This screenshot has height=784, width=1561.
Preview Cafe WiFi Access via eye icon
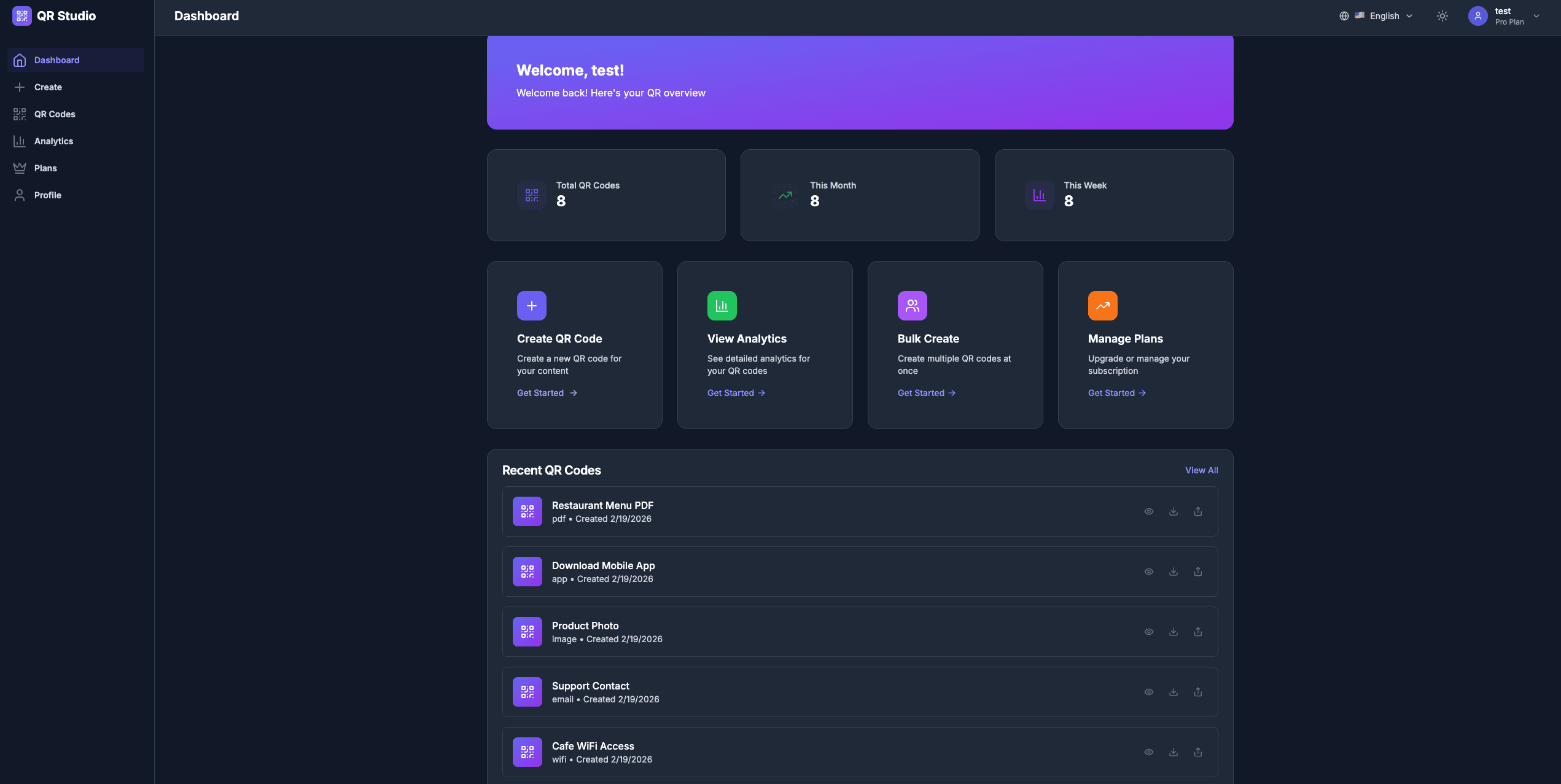(x=1148, y=752)
